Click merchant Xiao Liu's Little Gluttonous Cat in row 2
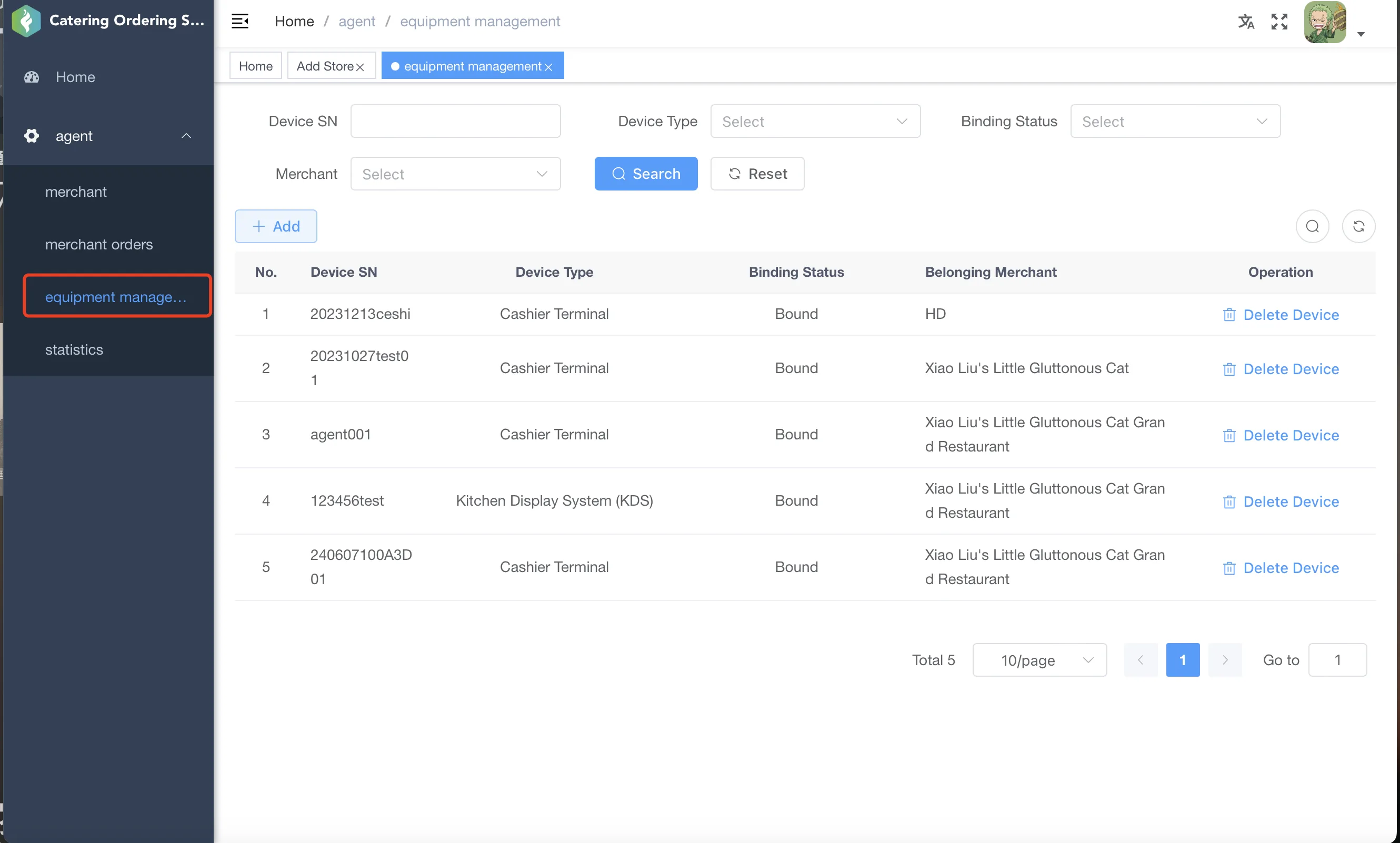The image size is (1400, 843). (1027, 368)
